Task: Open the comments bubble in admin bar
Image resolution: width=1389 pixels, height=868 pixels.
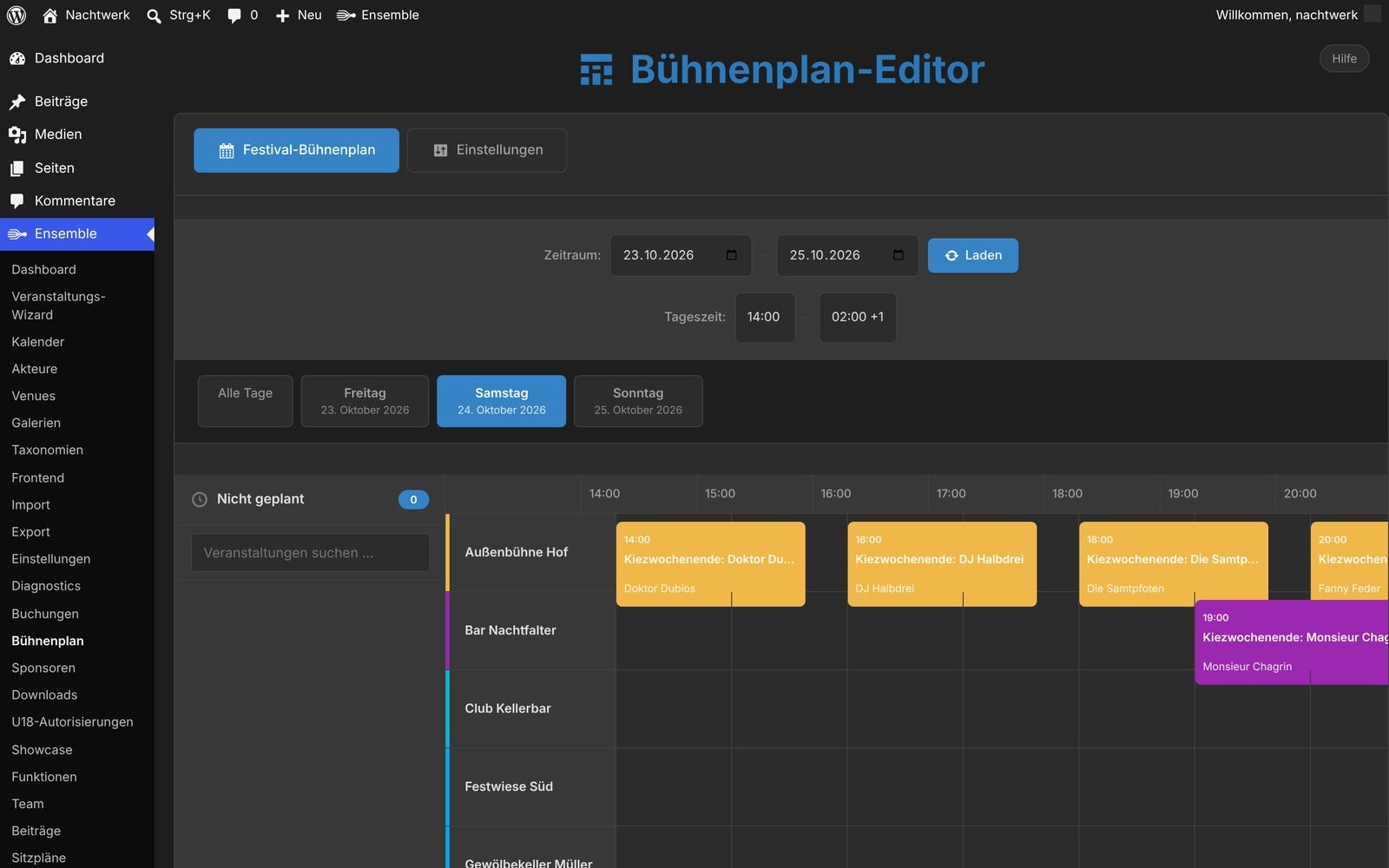Action: pyautogui.click(x=234, y=16)
